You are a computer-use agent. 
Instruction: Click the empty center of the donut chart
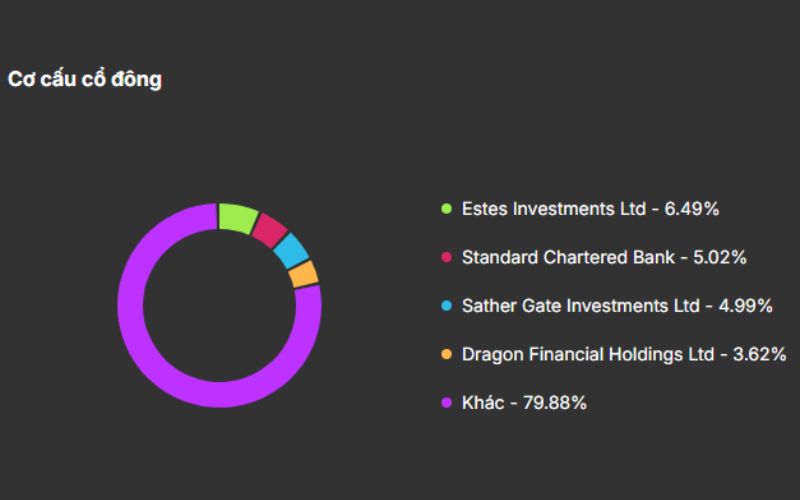pos(219,305)
